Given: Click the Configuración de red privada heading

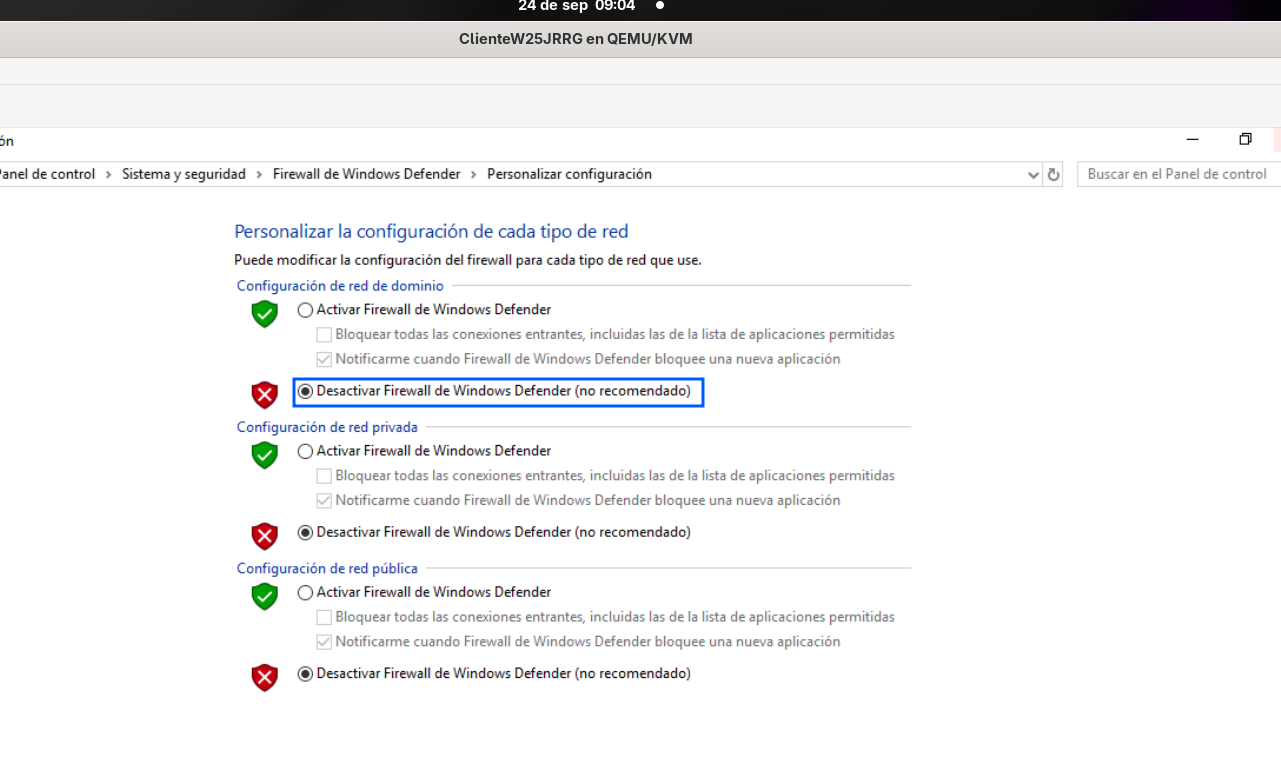Looking at the screenshot, I should (x=327, y=427).
